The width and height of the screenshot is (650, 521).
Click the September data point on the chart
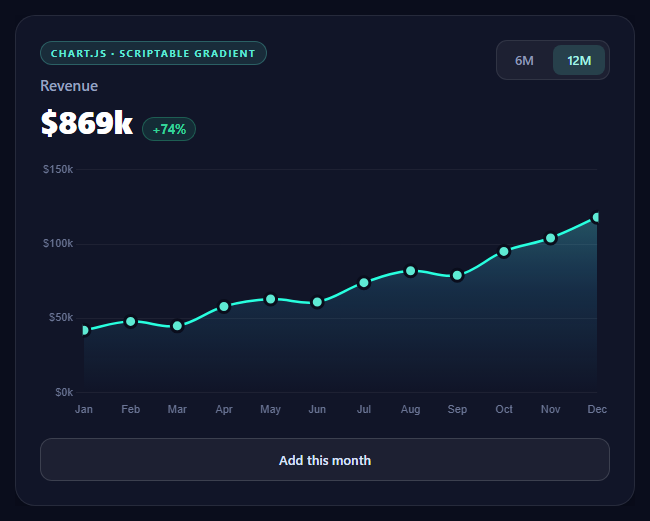457,276
